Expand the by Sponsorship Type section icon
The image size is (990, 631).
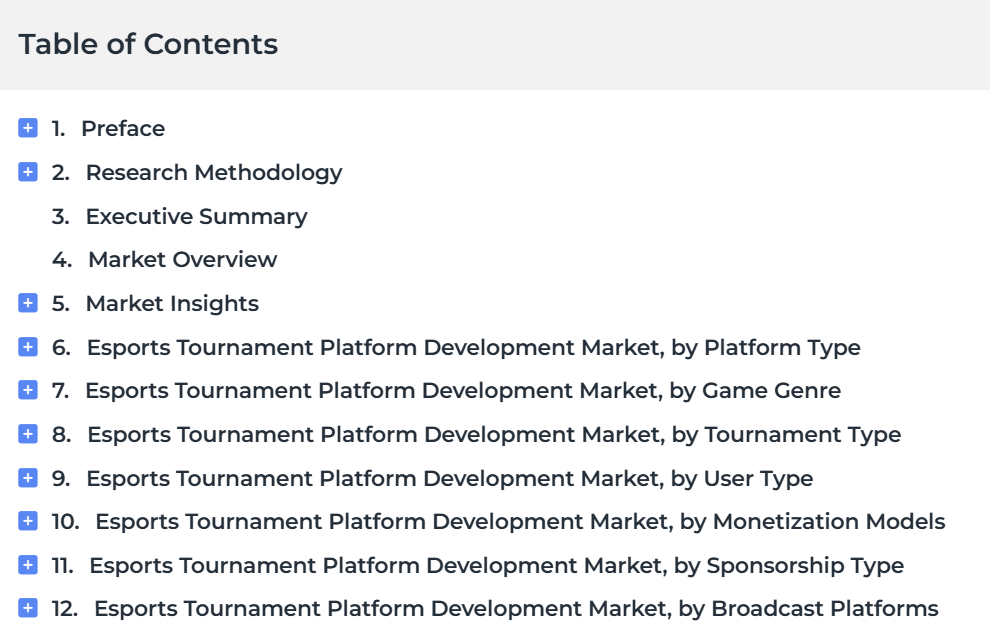click(x=28, y=565)
